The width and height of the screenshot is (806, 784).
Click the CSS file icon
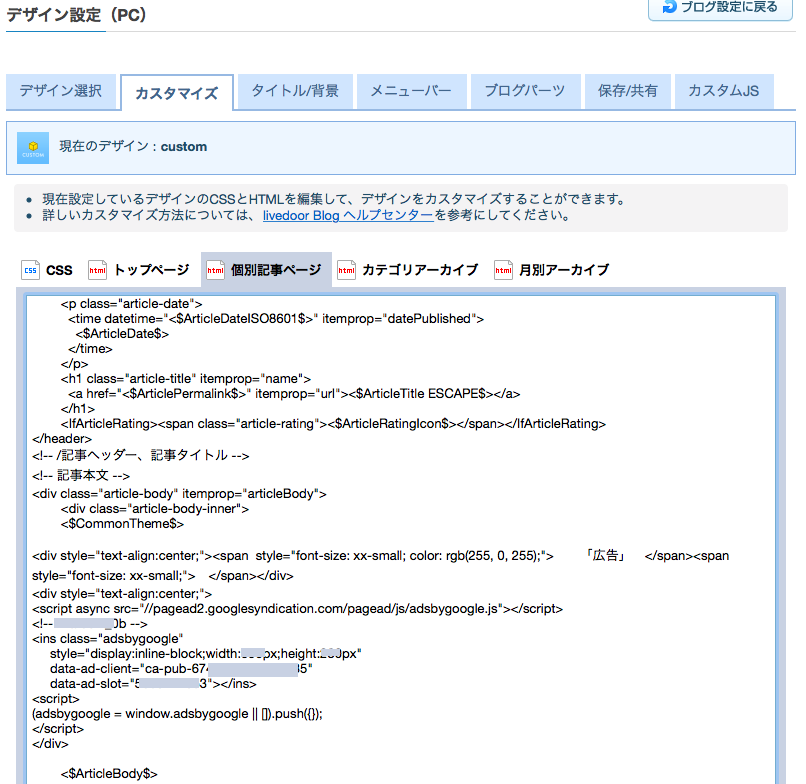(x=30, y=270)
